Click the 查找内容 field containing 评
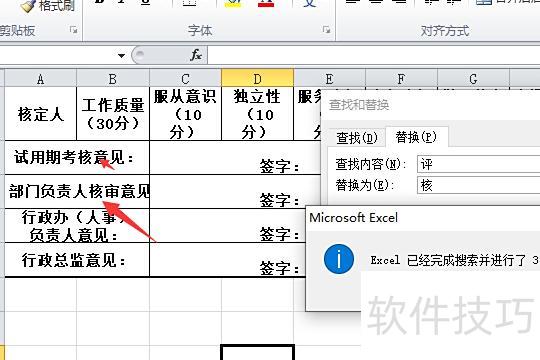The image size is (540, 360). click(x=479, y=164)
